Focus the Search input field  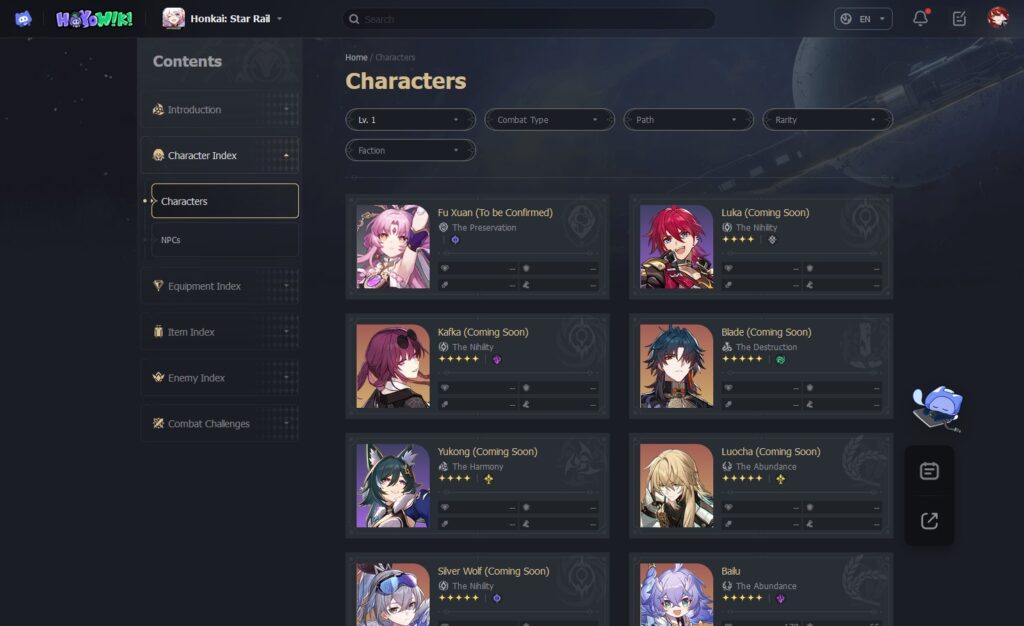click(528, 19)
